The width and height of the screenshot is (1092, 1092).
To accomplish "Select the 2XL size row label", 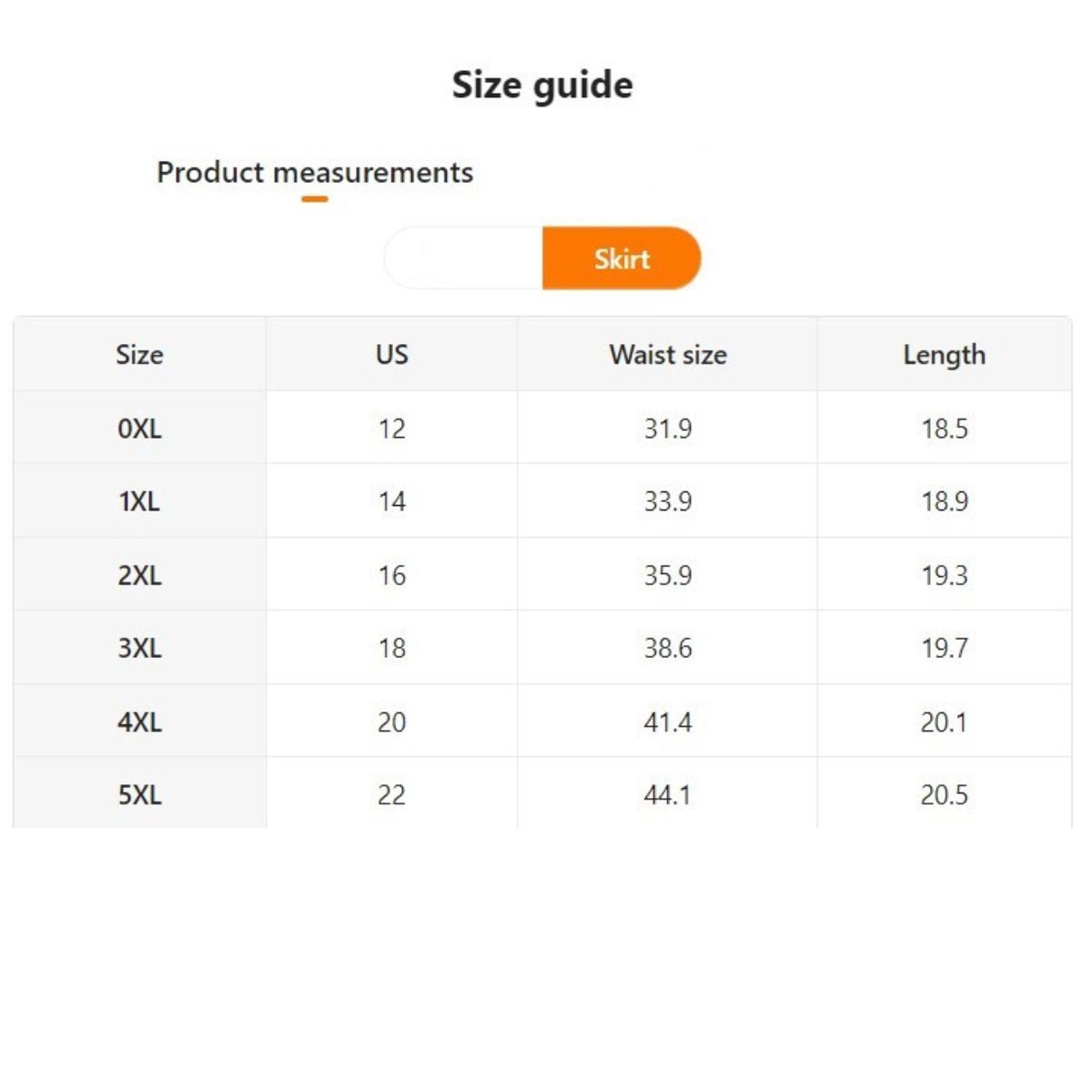I will click(139, 575).
